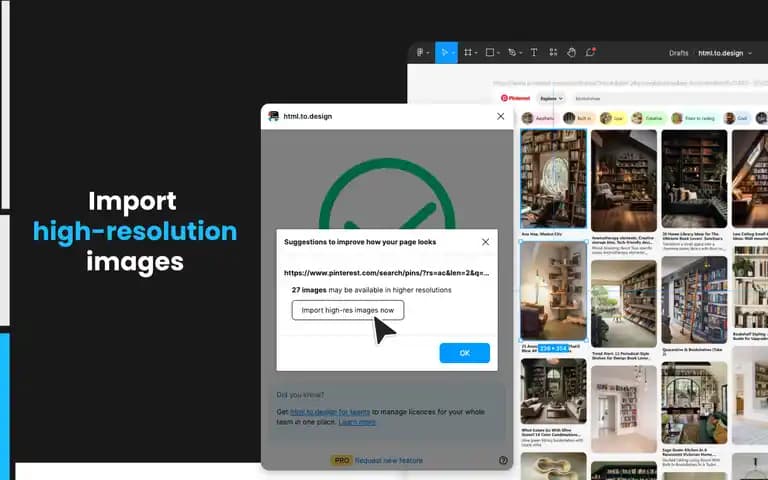Select the dark attic library thumbnail
Screen dimensions: 768x480
click(624, 180)
